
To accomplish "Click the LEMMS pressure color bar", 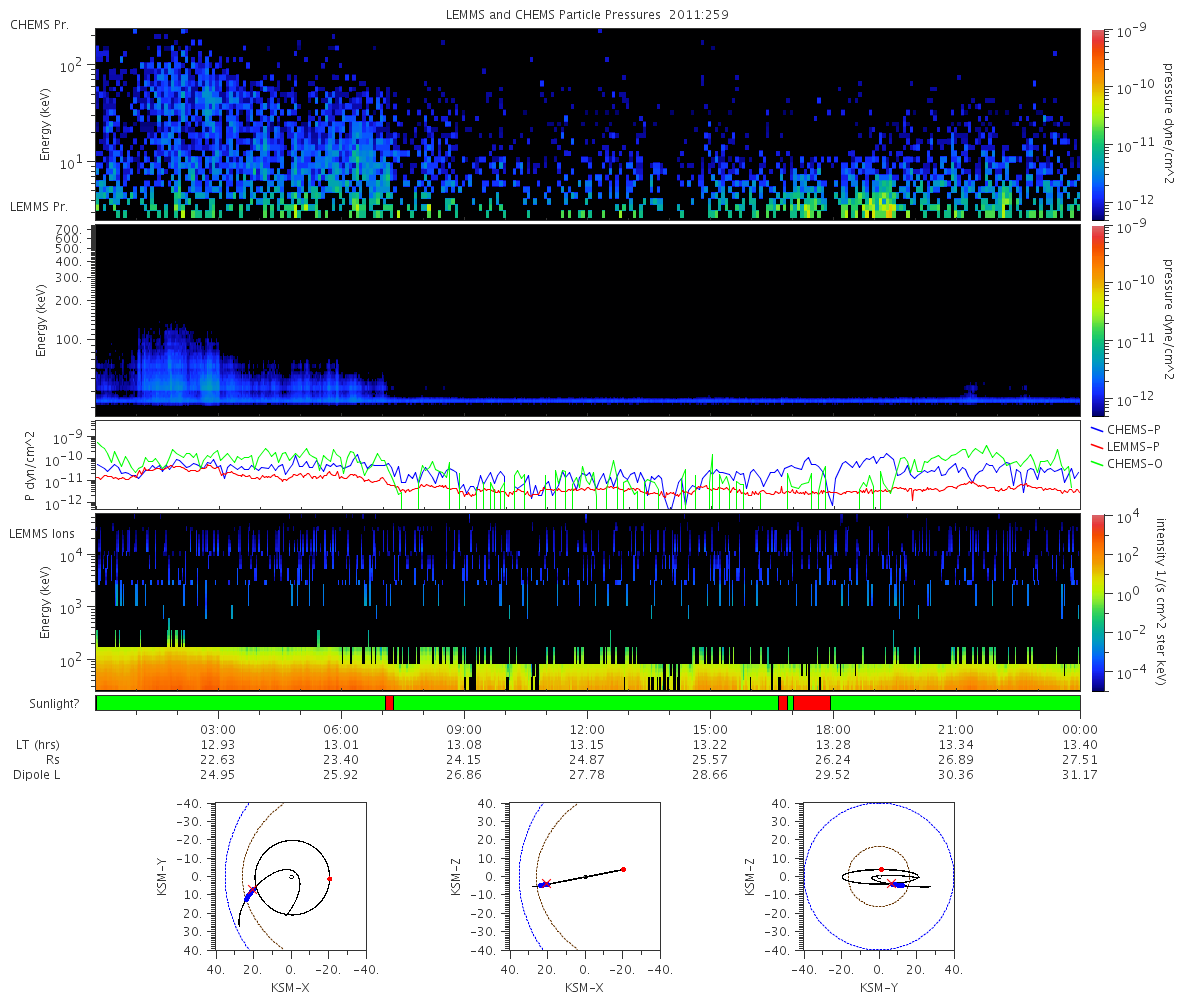I will click(1098, 320).
